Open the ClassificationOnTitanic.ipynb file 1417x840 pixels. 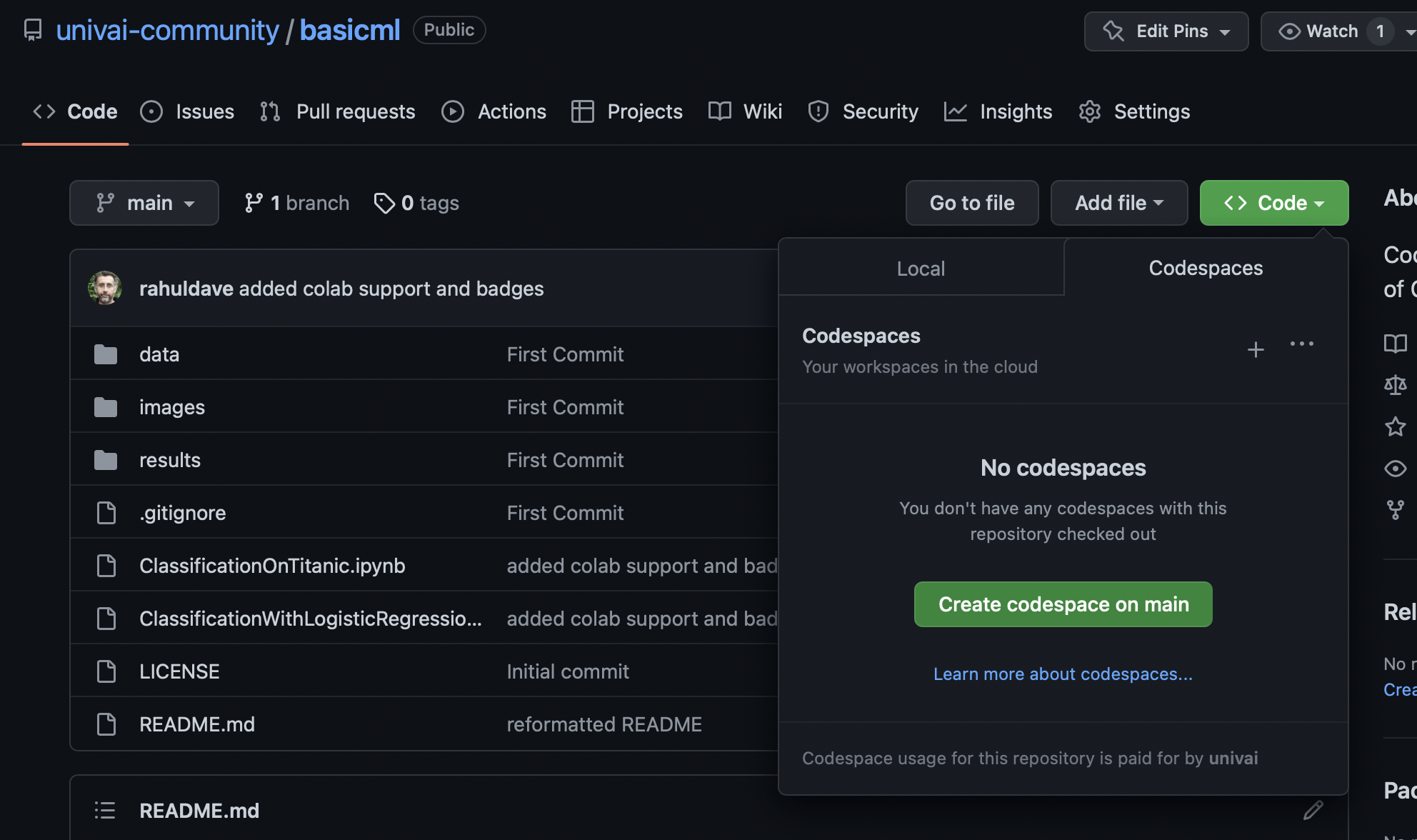272,566
